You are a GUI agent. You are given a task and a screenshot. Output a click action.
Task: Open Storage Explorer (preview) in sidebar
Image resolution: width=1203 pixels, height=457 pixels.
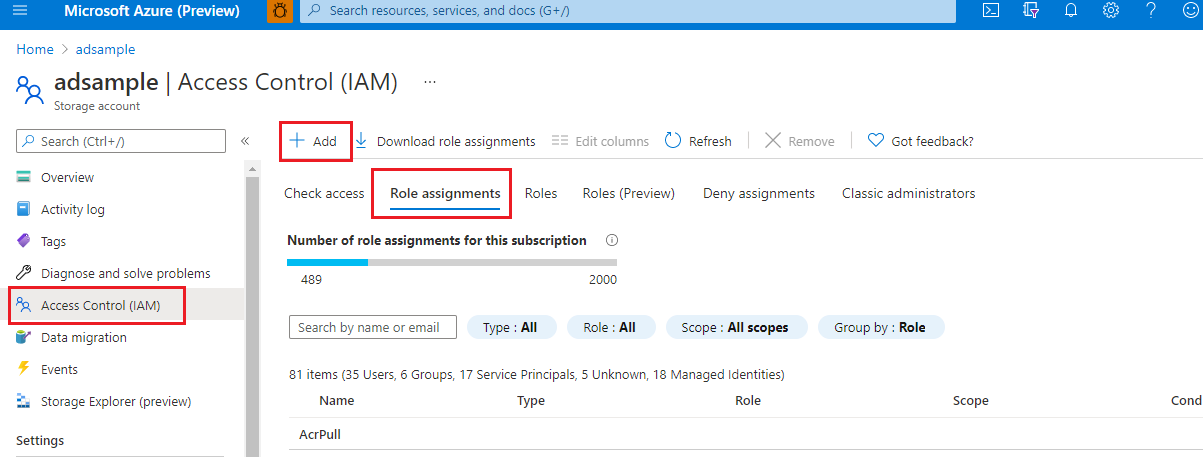[x=115, y=401]
